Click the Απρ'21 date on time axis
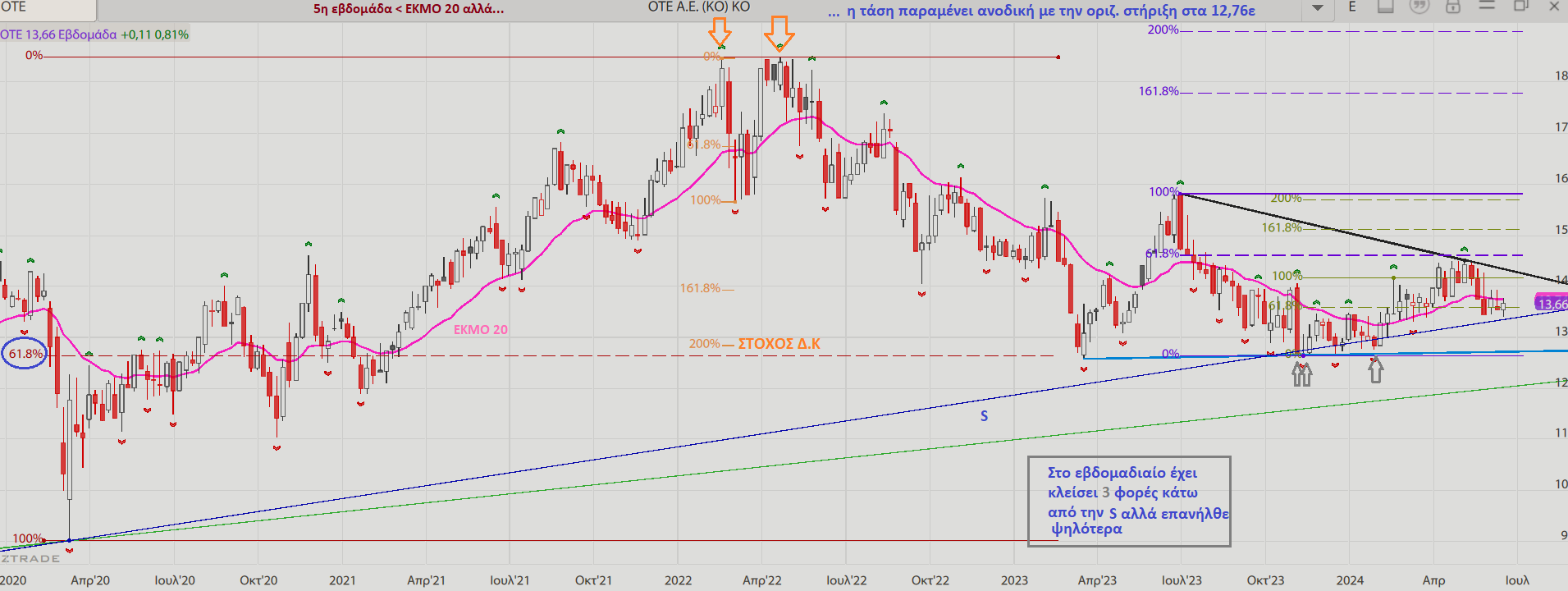This screenshot has height=591, width=1568. point(426,580)
